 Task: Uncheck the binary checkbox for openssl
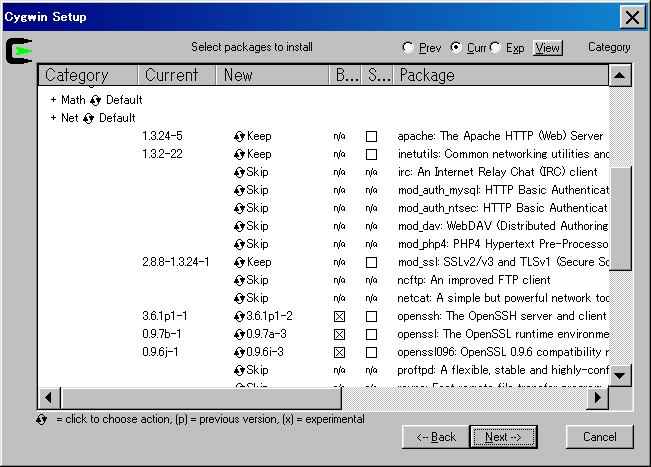pos(339,335)
